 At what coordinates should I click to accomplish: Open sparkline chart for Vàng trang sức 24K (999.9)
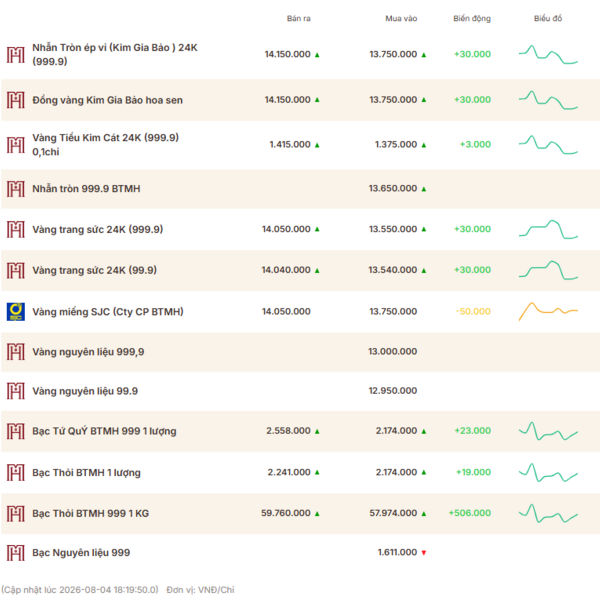pos(548,229)
